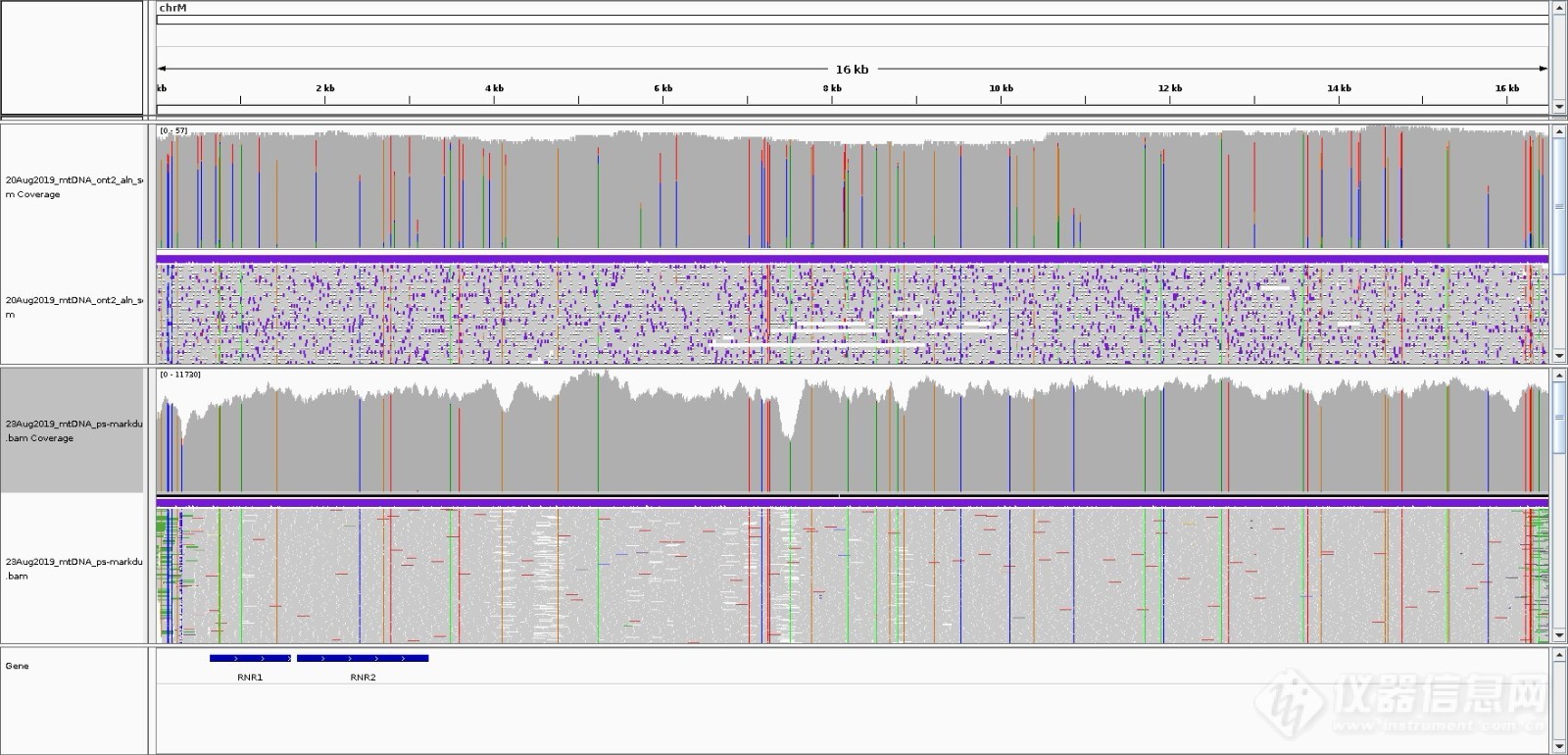The height and width of the screenshot is (755, 1568).
Task: Click scroll-down arrow of 23Aug2019 track panel
Action: tap(1559, 635)
